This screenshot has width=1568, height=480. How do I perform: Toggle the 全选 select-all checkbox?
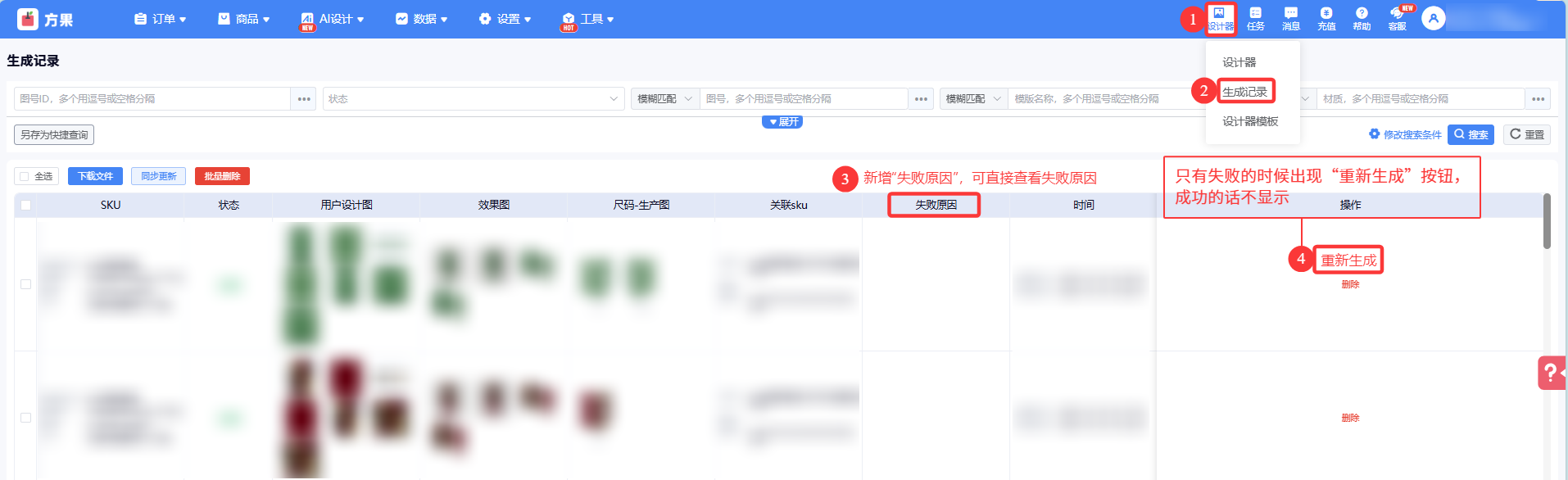tap(25, 176)
